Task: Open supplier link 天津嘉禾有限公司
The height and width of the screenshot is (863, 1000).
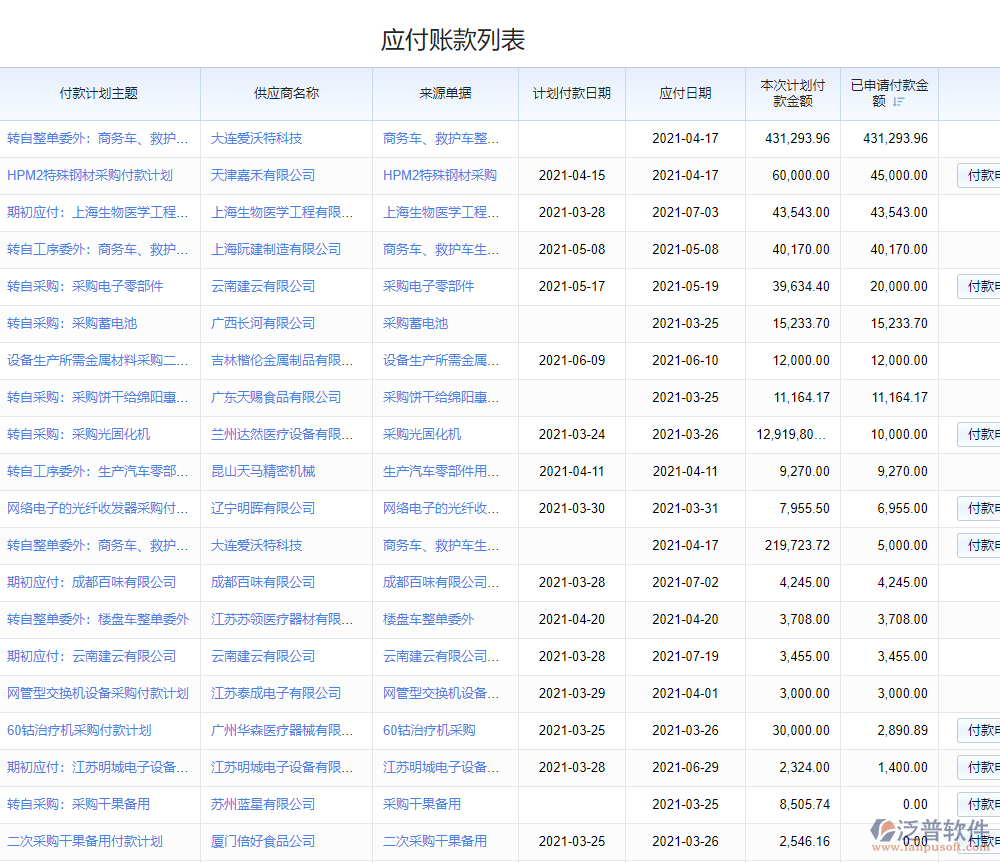Action: (263, 175)
